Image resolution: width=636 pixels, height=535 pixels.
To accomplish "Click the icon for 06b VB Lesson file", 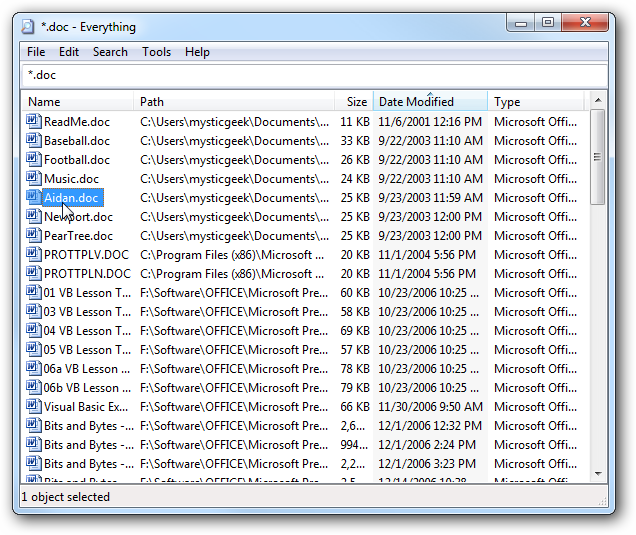I will (x=34, y=388).
